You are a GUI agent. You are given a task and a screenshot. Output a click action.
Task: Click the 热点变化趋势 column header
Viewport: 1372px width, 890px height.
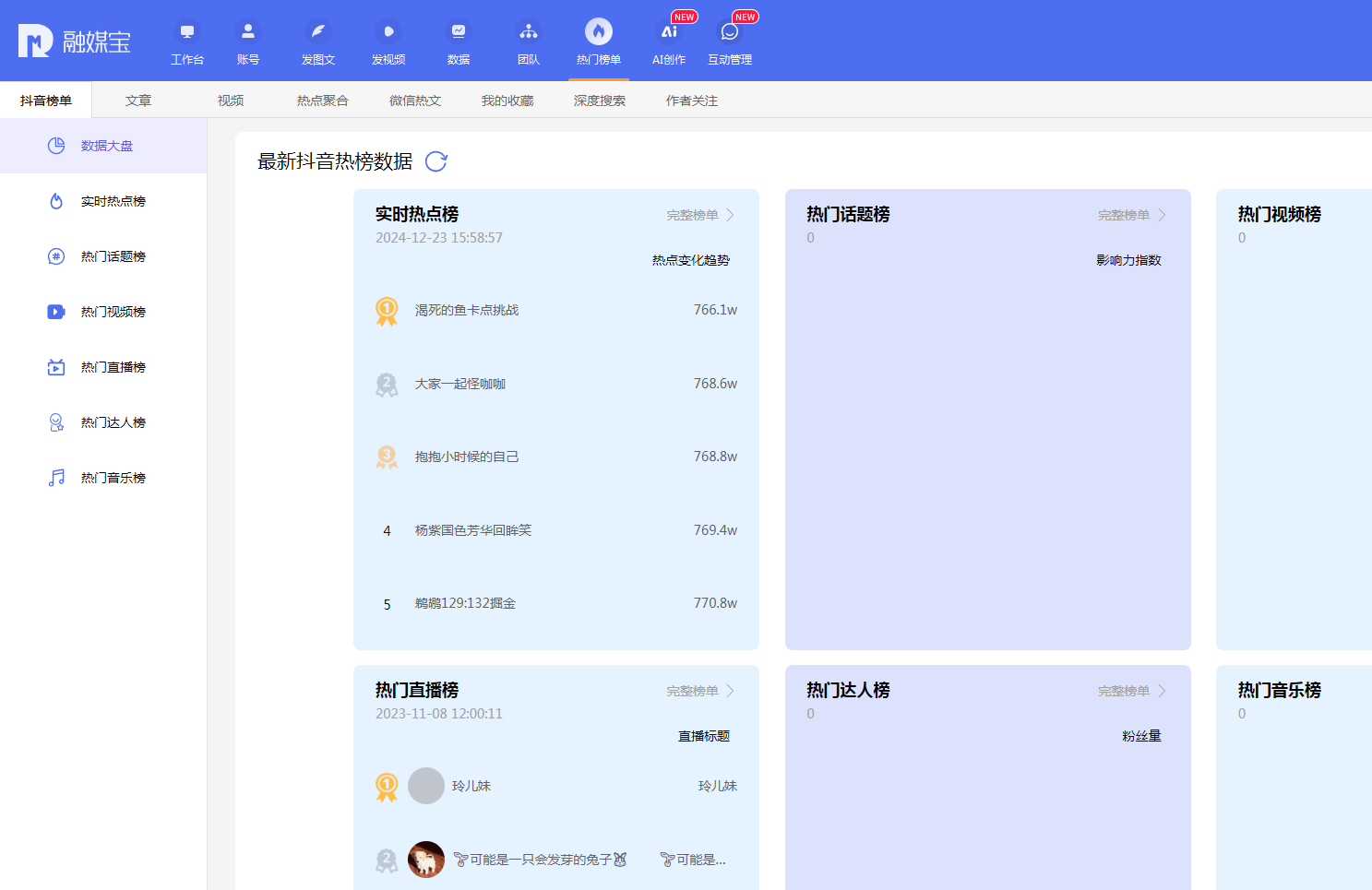(691, 260)
